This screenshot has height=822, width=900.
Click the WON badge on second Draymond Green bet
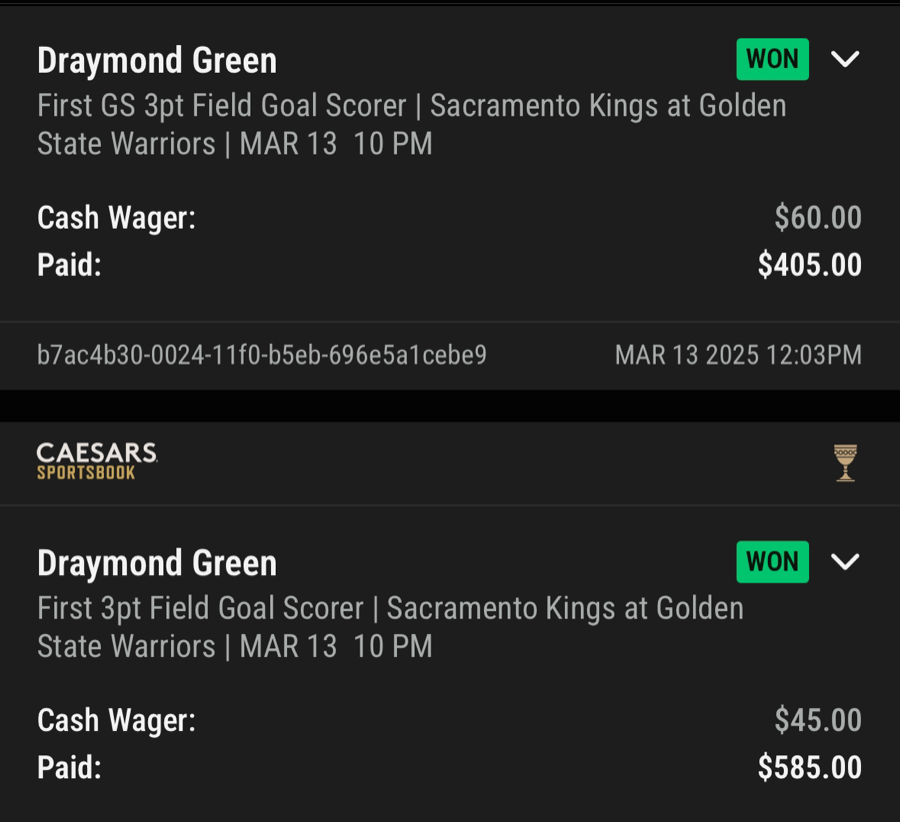click(x=772, y=561)
